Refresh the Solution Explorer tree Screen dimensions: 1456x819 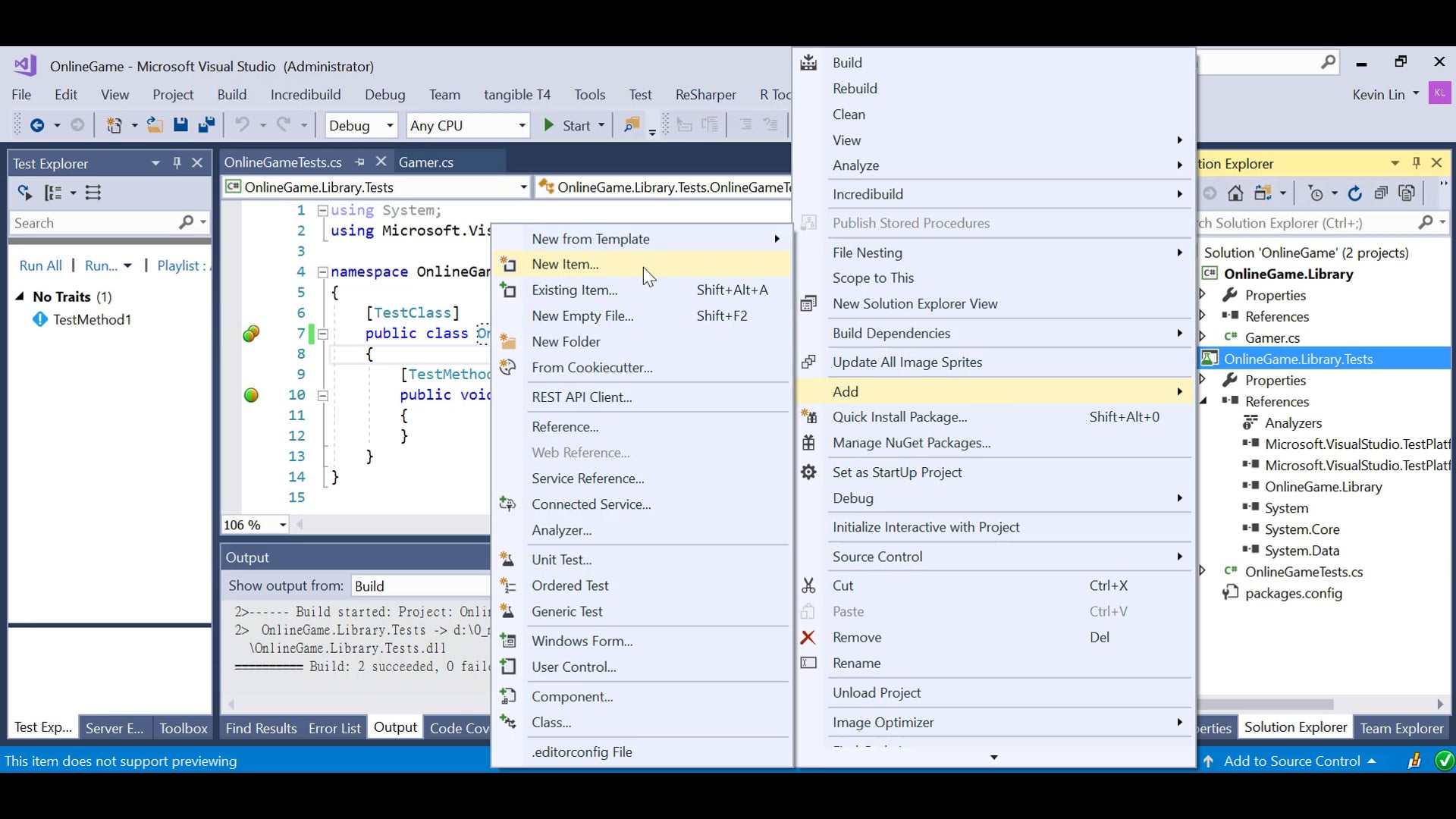coord(1356,193)
